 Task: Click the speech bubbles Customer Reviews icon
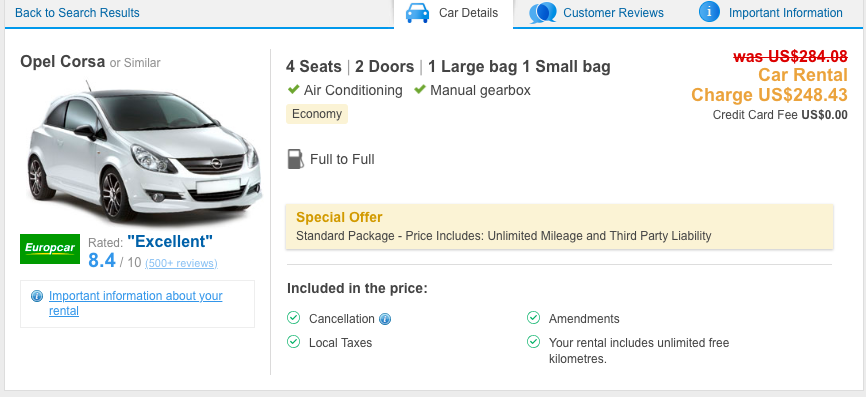(542, 12)
